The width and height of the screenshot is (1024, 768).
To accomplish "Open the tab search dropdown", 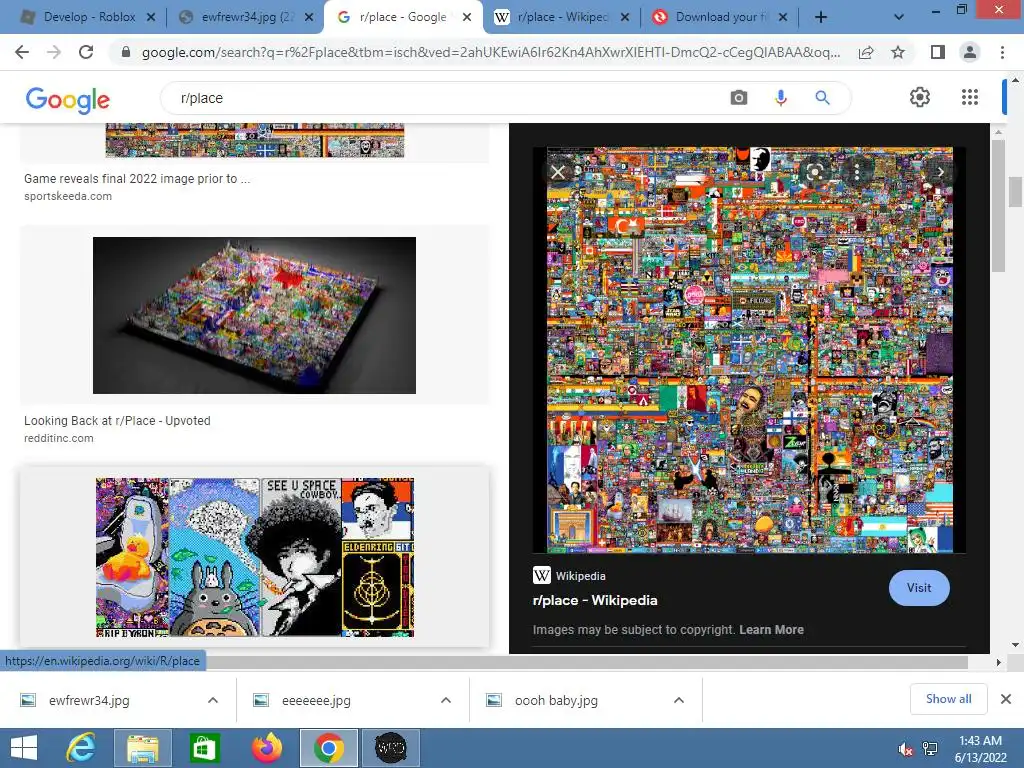I will click(x=899, y=17).
